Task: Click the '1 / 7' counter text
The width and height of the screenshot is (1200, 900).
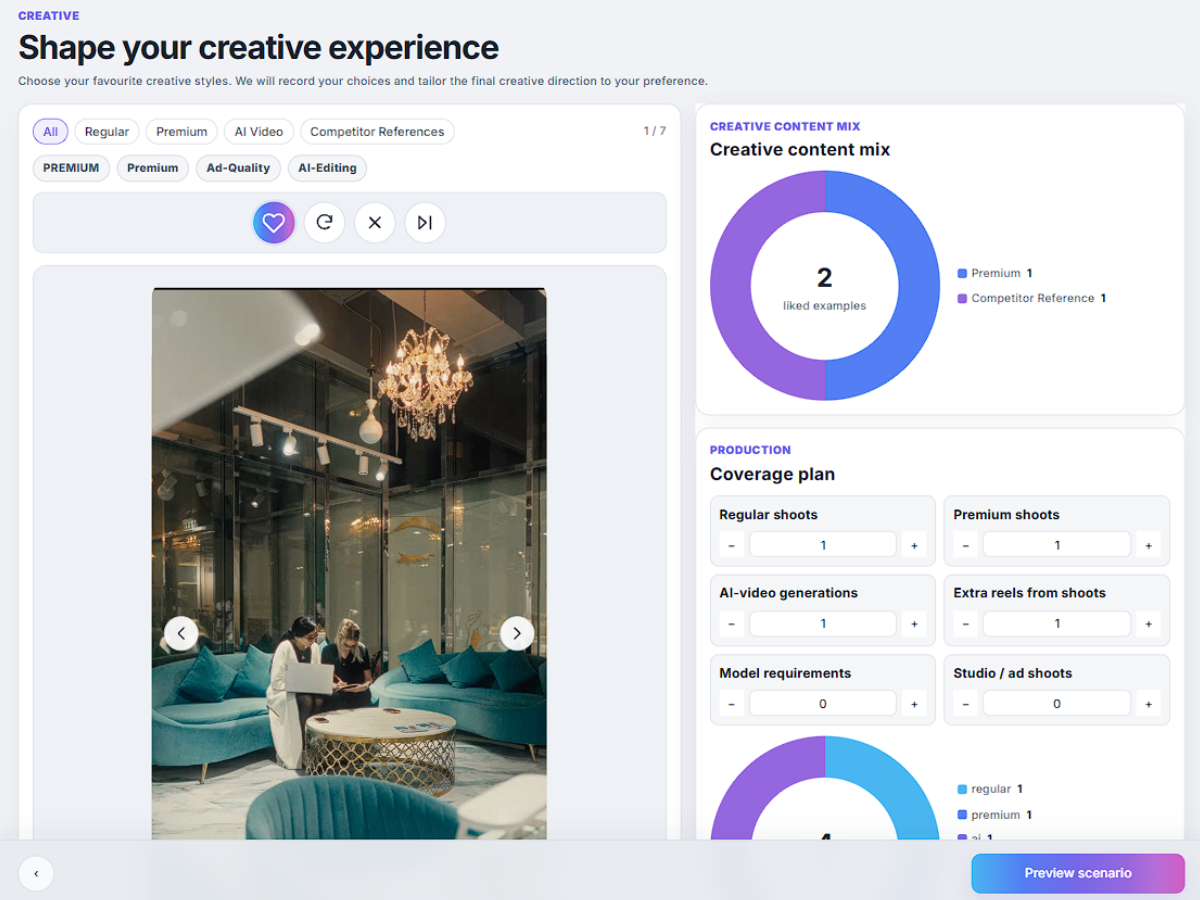Action: click(x=655, y=131)
